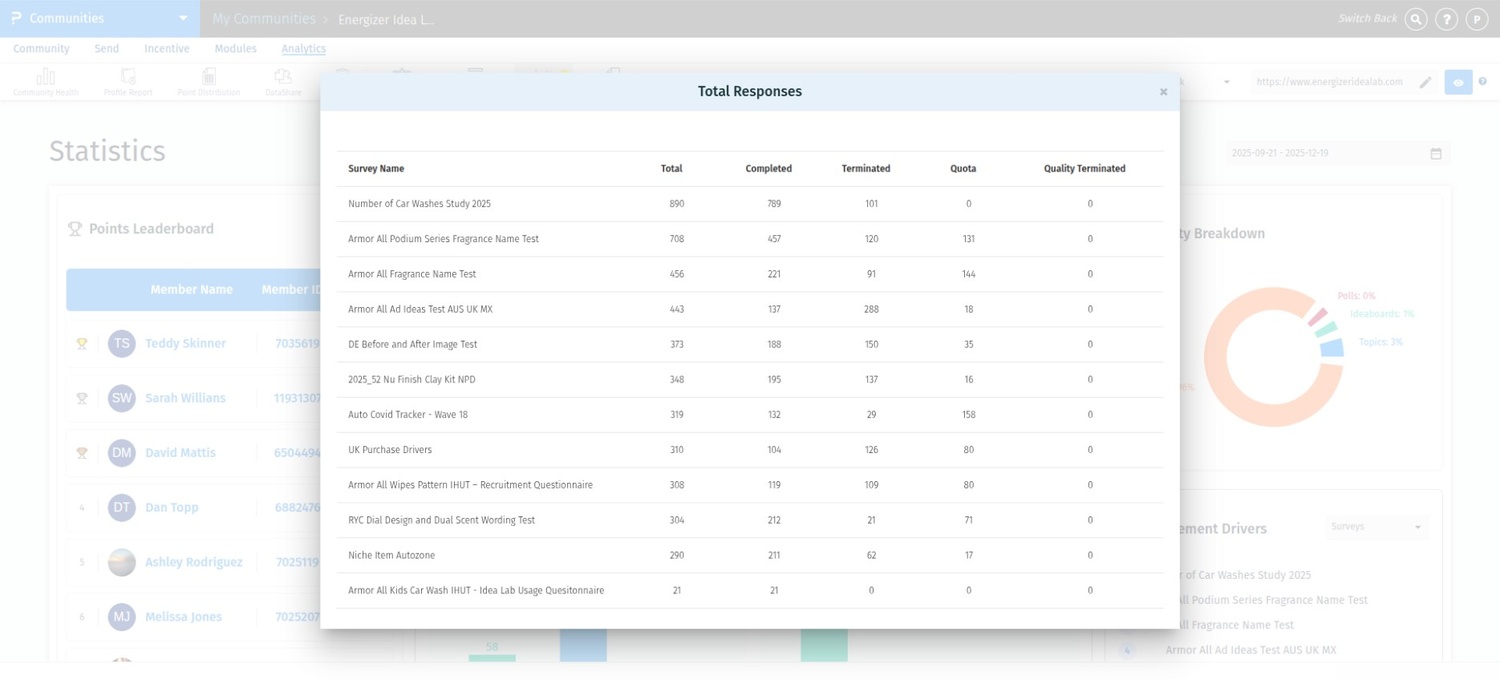Click the trophy icon next to Sarah Willians
This screenshot has width=1500, height=680.
[x=82, y=398]
